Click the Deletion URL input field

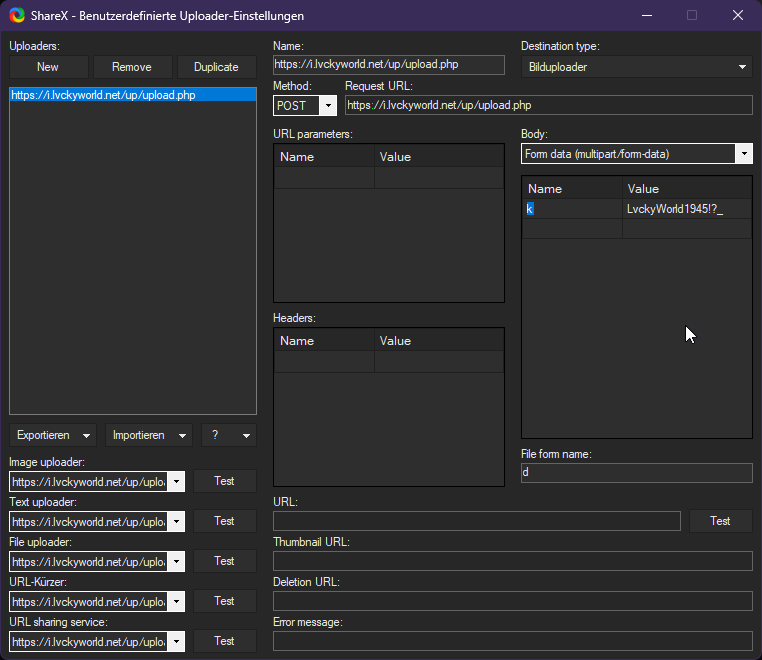pyautogui.click(x=512, y=601)
